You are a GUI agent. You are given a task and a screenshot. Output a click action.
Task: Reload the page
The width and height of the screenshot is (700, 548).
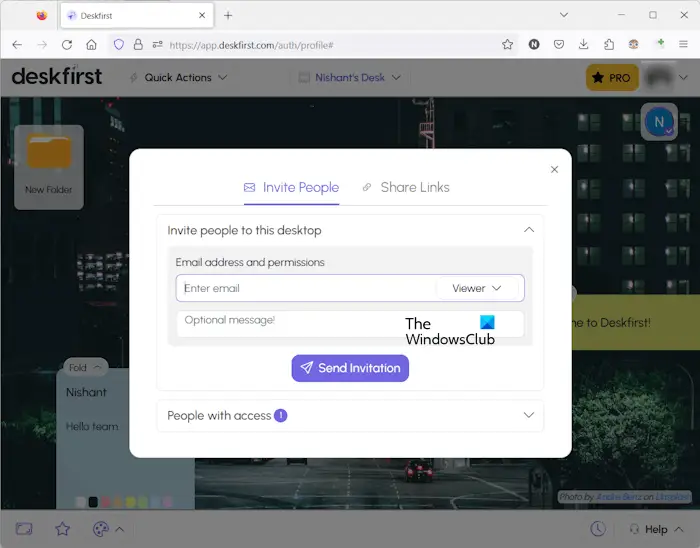67,45
